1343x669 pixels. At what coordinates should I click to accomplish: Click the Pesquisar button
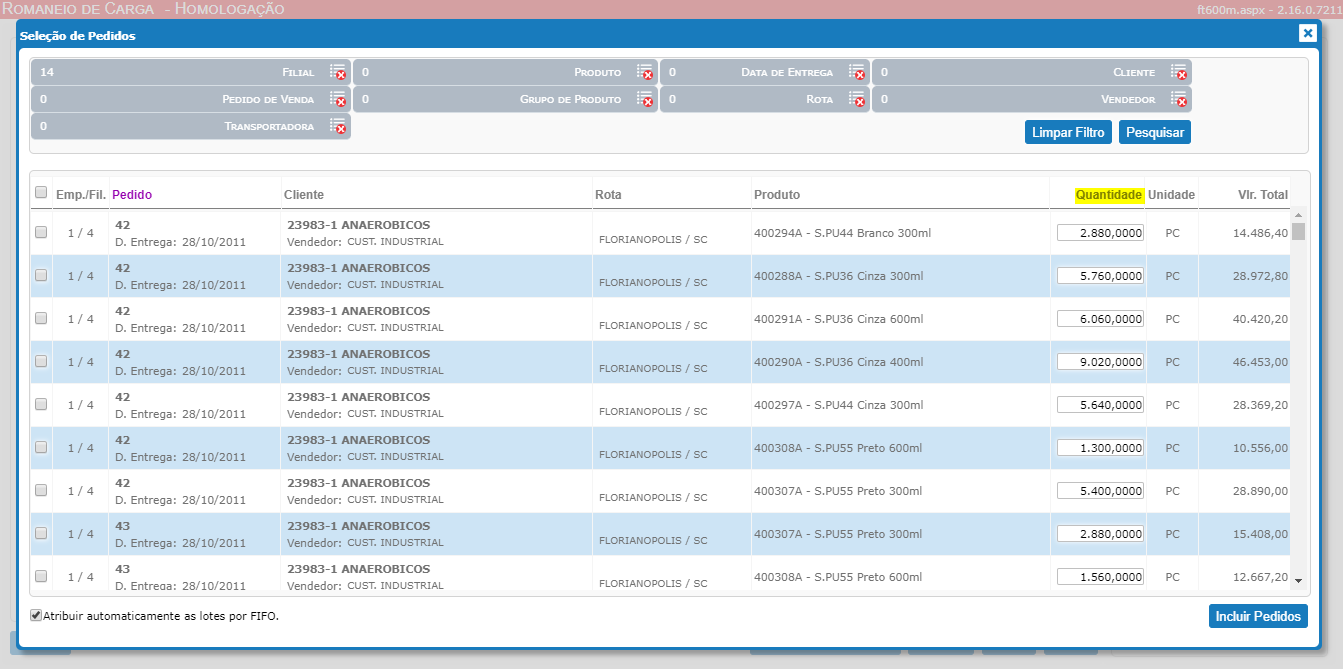pyautogui.click(x=1155, y=132)
